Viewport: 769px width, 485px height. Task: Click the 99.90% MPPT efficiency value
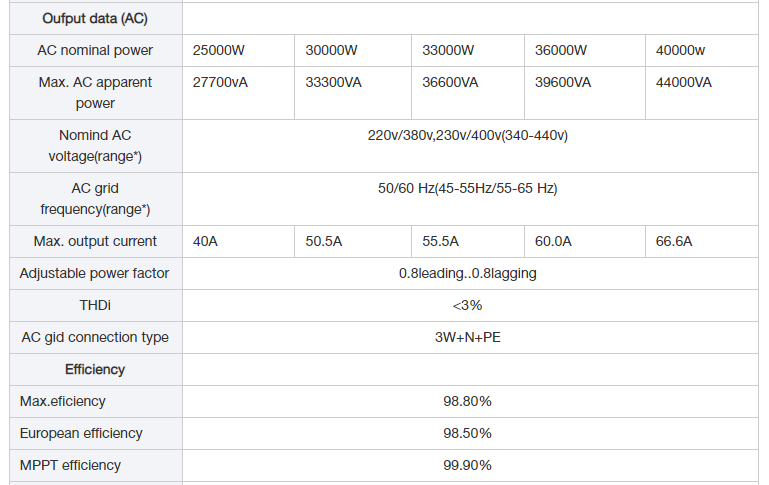[467, 465]
